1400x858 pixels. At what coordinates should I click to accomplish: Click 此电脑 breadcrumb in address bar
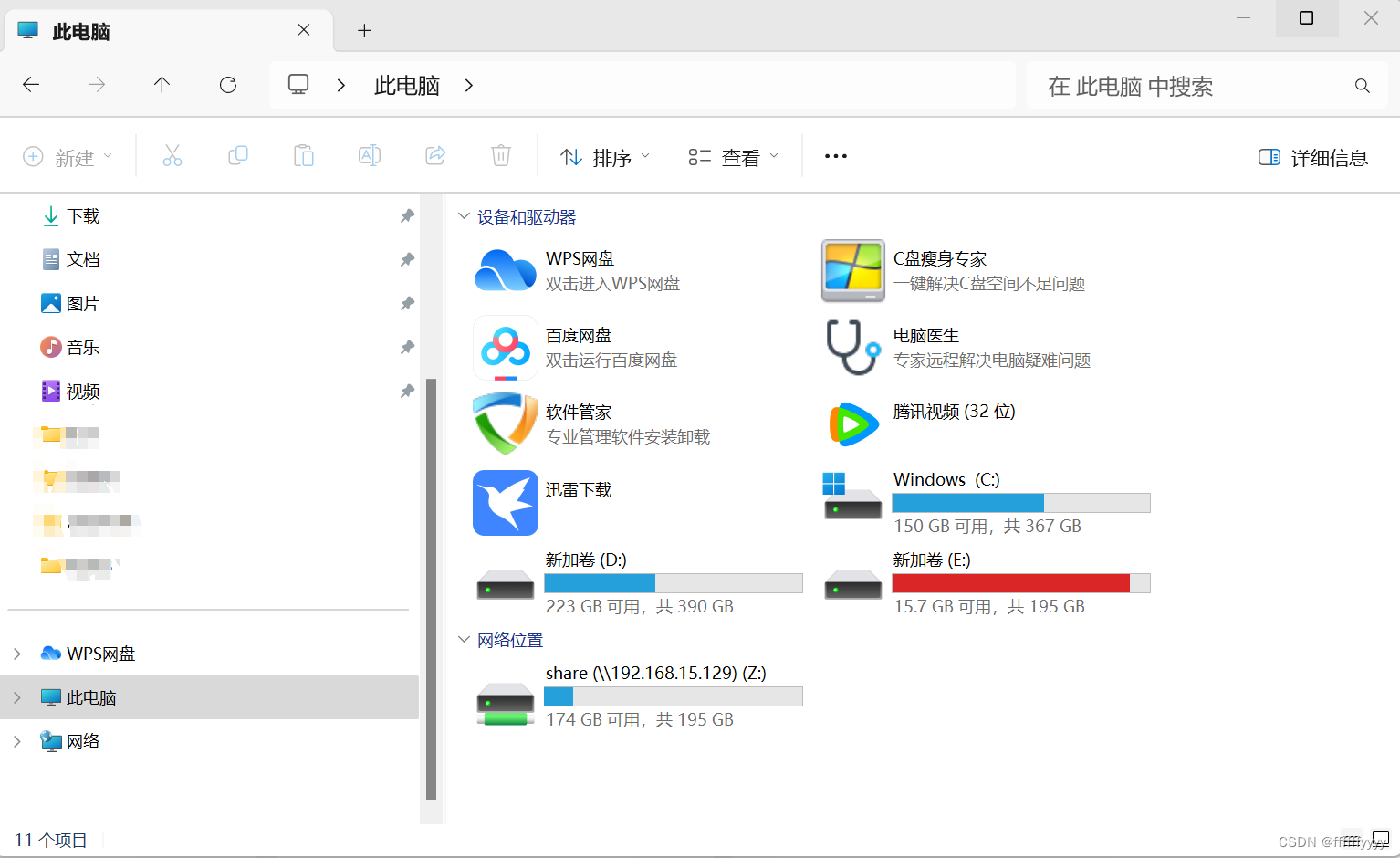pos(407,86)
